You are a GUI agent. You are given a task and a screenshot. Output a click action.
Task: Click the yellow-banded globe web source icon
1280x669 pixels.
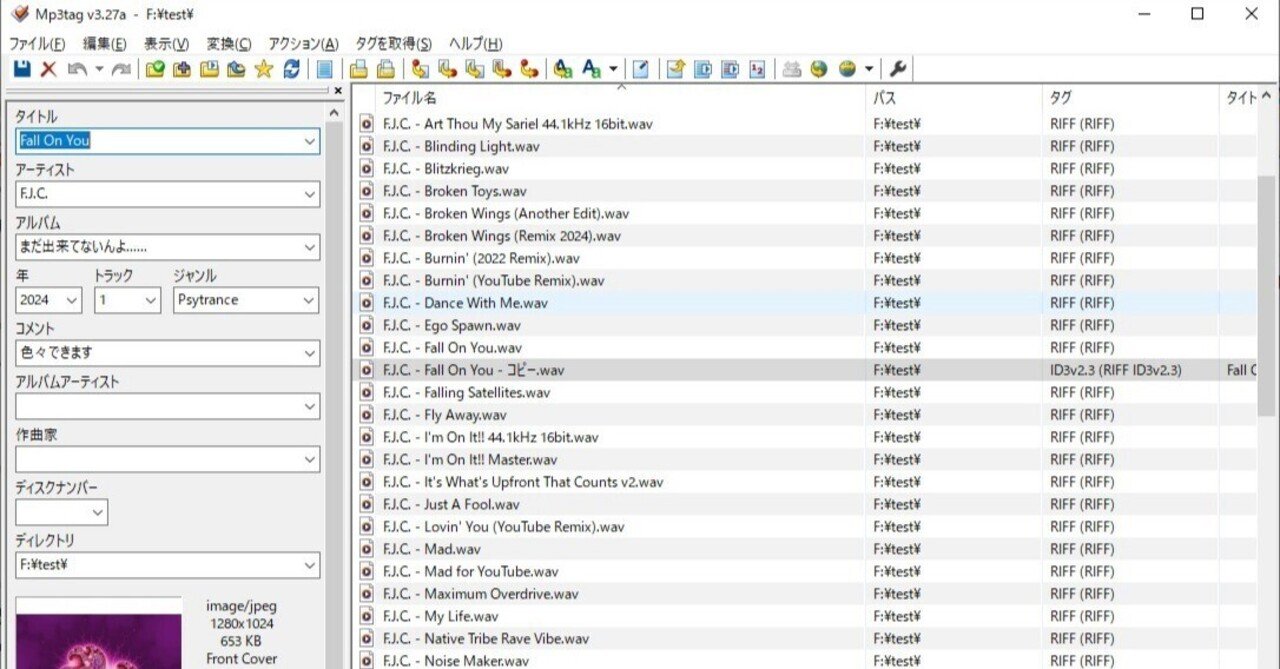tap(848, 69)
